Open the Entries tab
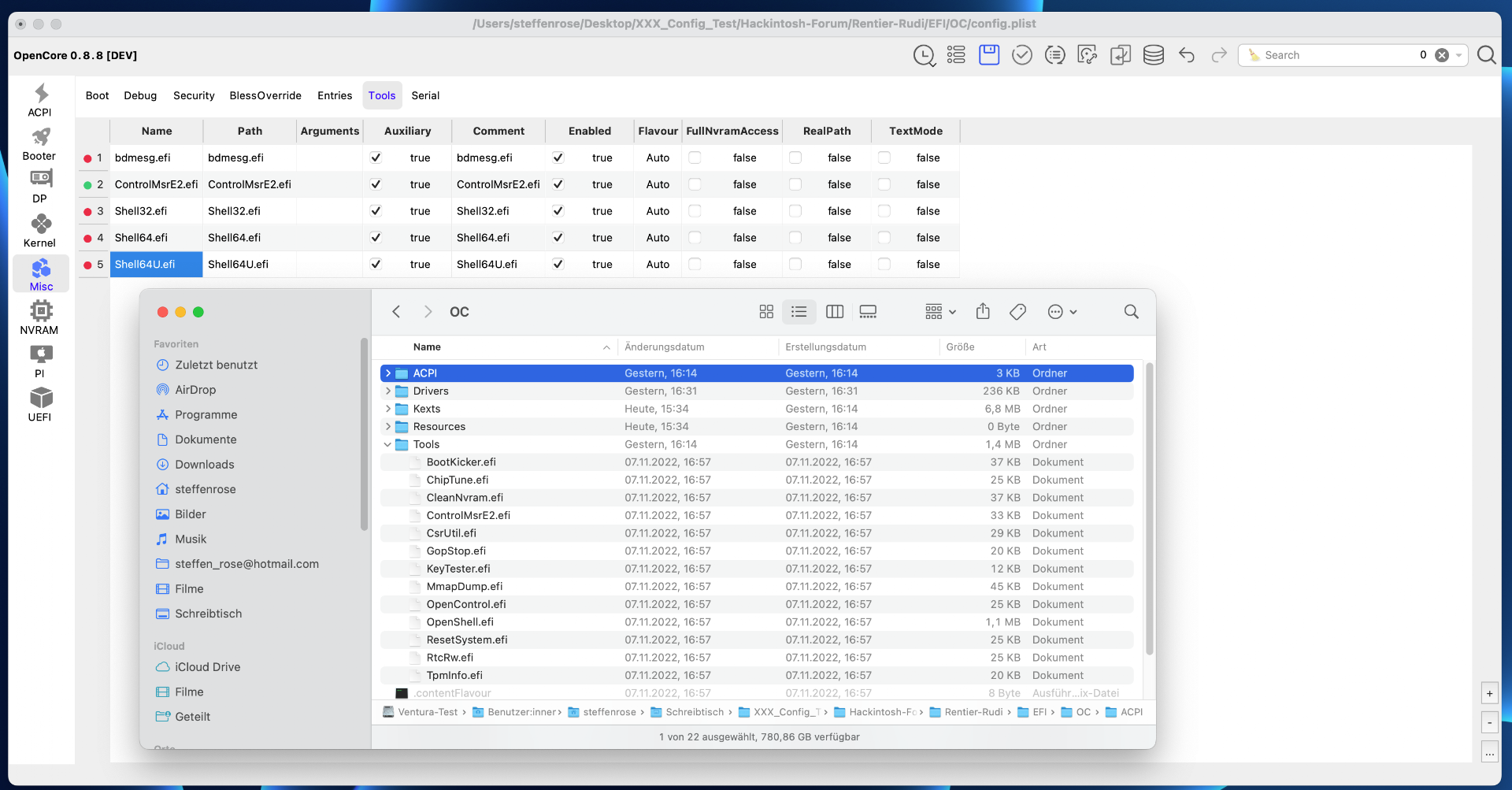This screenshot has height=790, width=1512. click(335, 95)
